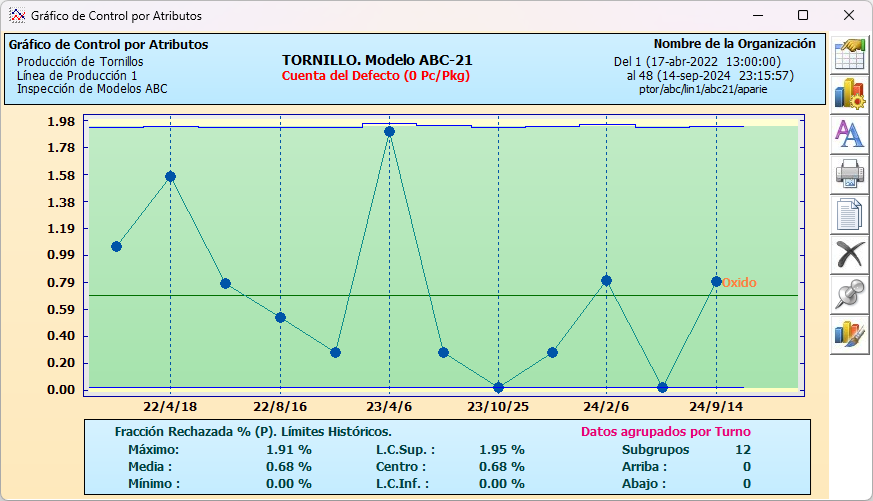Click the orange Oxido label

pyautogui.click(x=739, y=283)
